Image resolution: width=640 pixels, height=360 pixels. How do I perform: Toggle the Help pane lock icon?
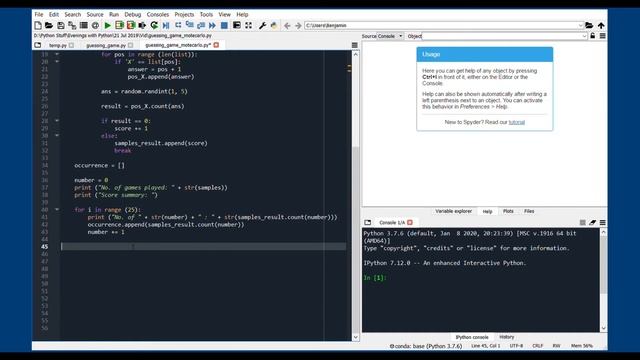(x=593, y=36)
